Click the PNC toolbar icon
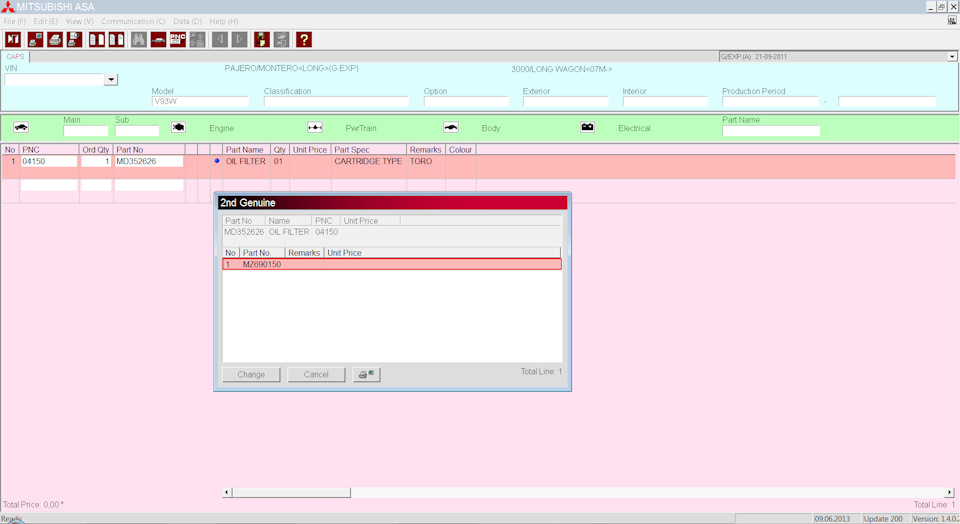 coord(178,40)
